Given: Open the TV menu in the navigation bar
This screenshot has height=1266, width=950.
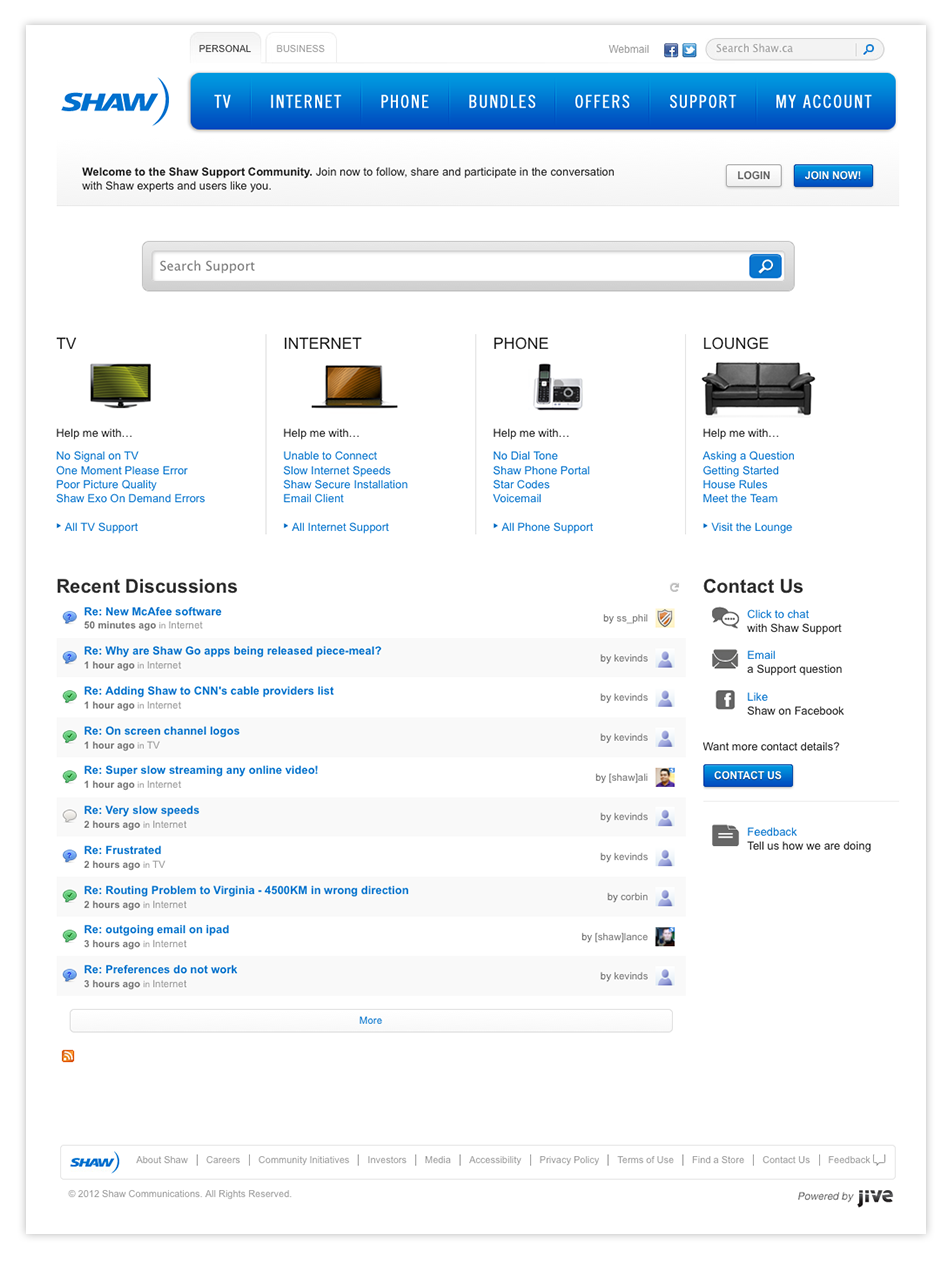Looking at the screenshot, I should pos(223,101).
